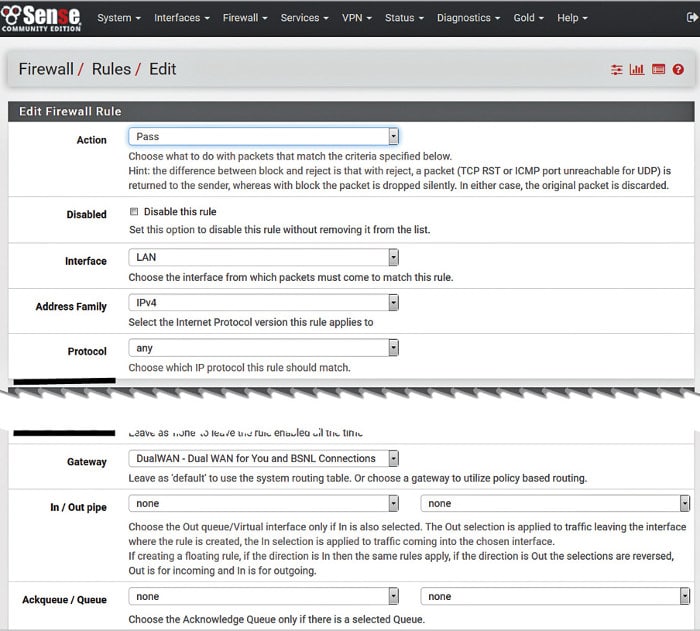
Task: Click the logout icon at top right
Action: 690,17
